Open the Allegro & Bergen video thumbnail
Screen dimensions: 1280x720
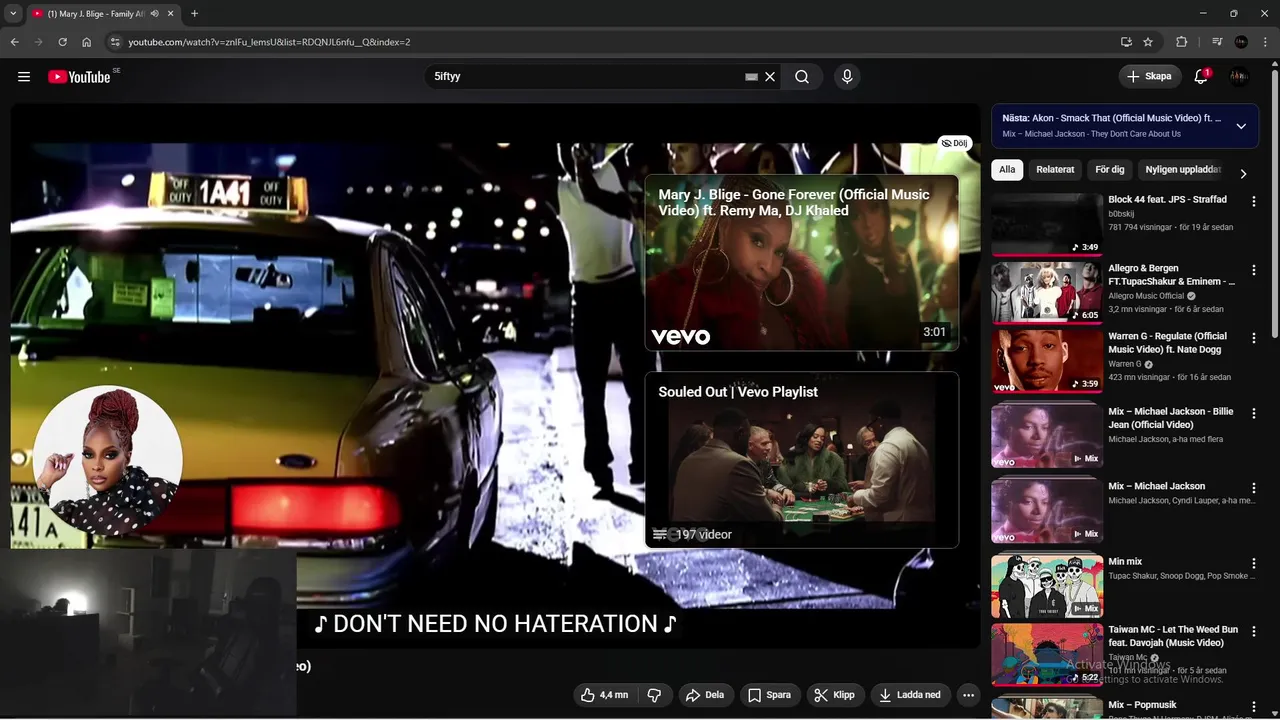[1047, 293]
